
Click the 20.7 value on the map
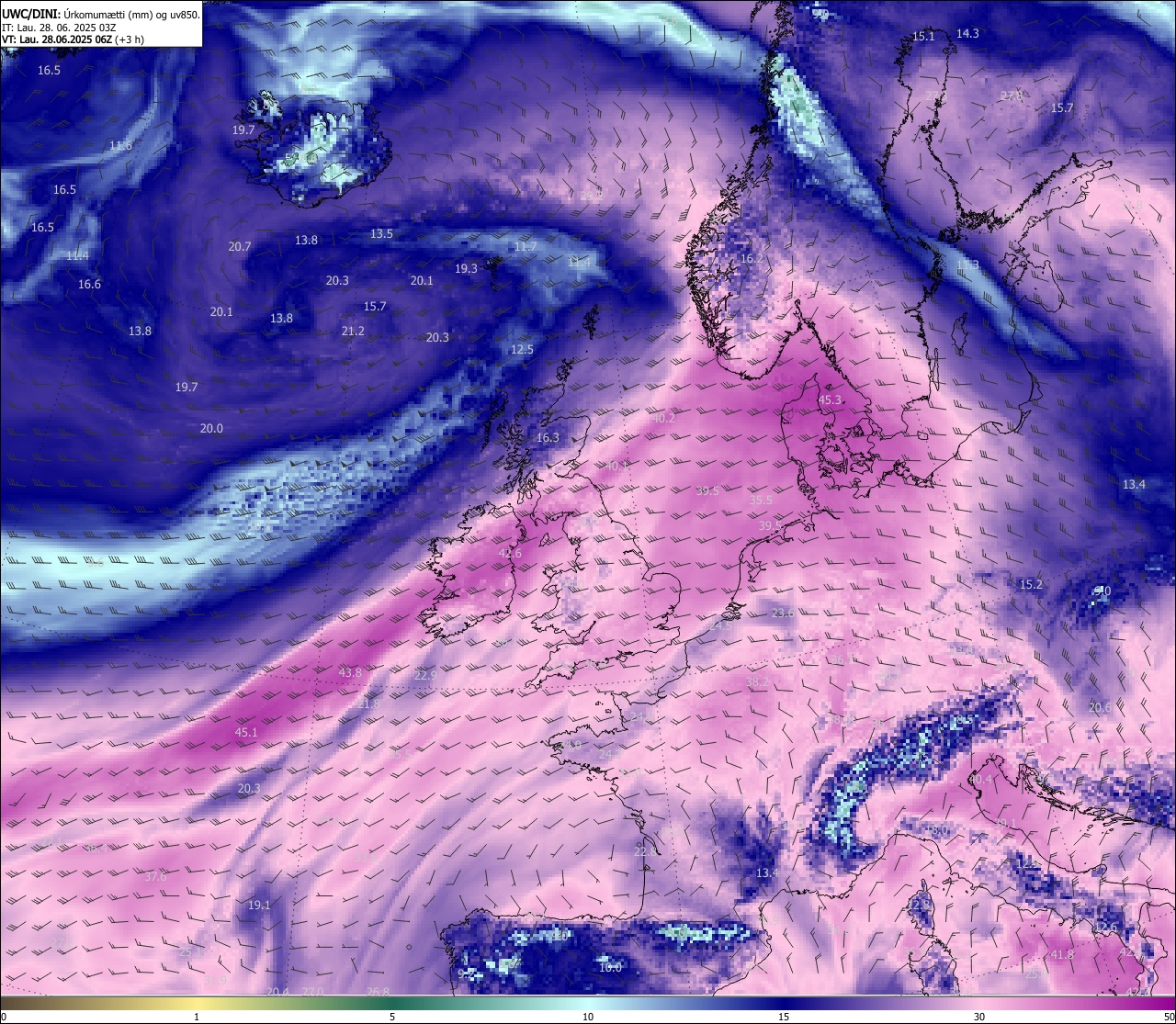pyautogui.click(x=240, y=246)
